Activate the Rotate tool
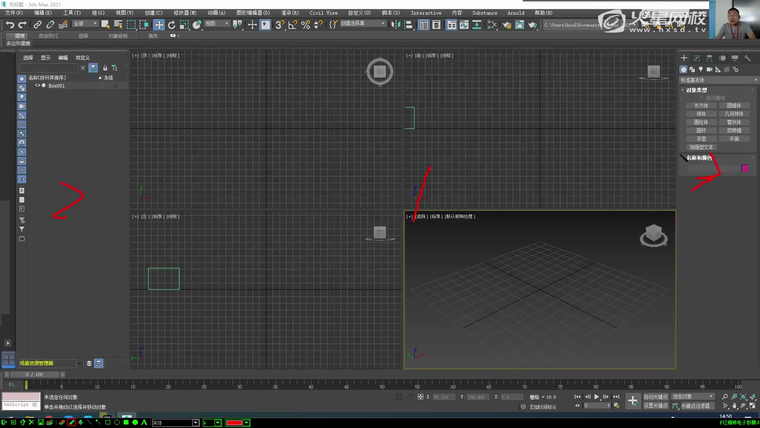Viewport: 760px width, 428px height. tap(171, 24)
